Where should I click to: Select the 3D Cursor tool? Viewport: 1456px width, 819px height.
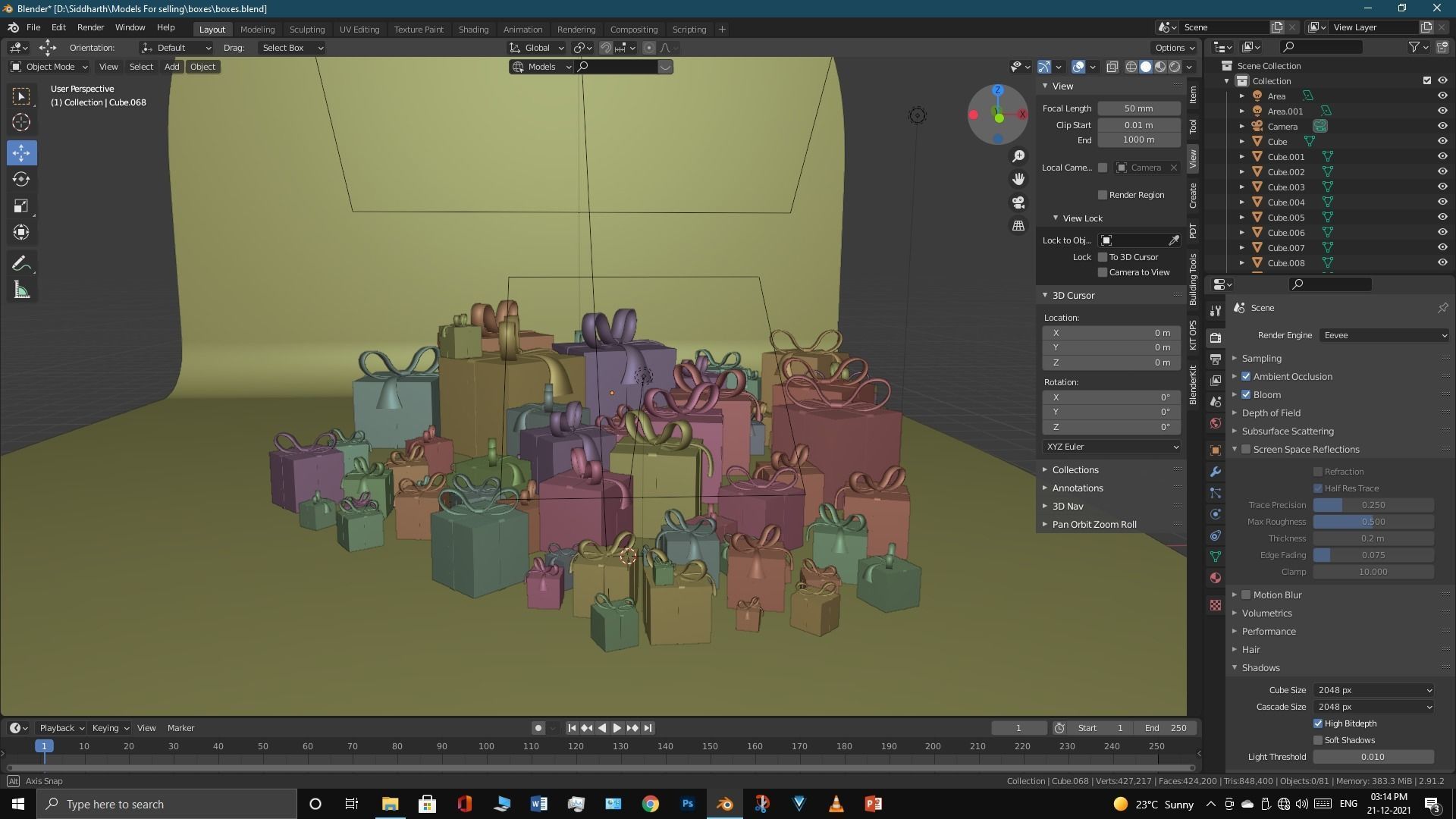pos(21,122)
